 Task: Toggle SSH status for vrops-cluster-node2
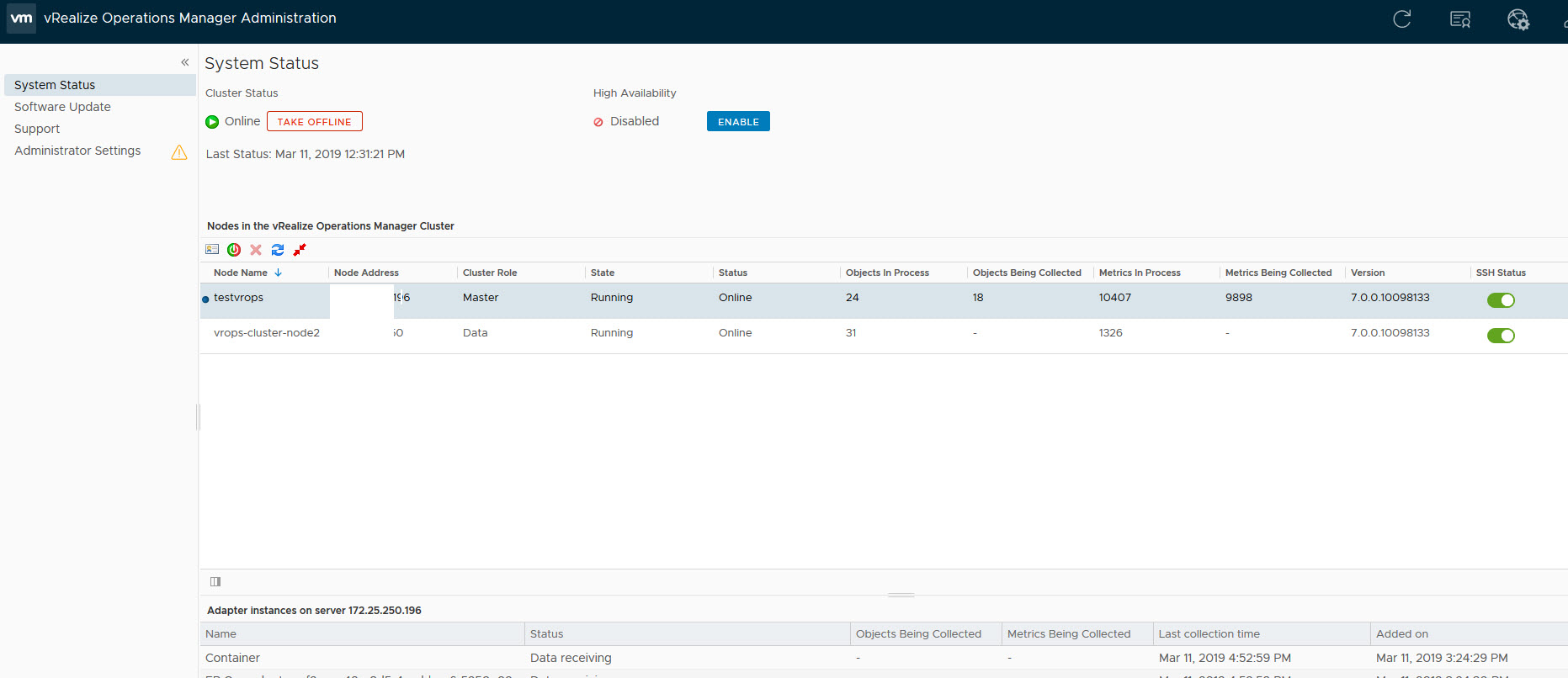tap(1500, 336)
